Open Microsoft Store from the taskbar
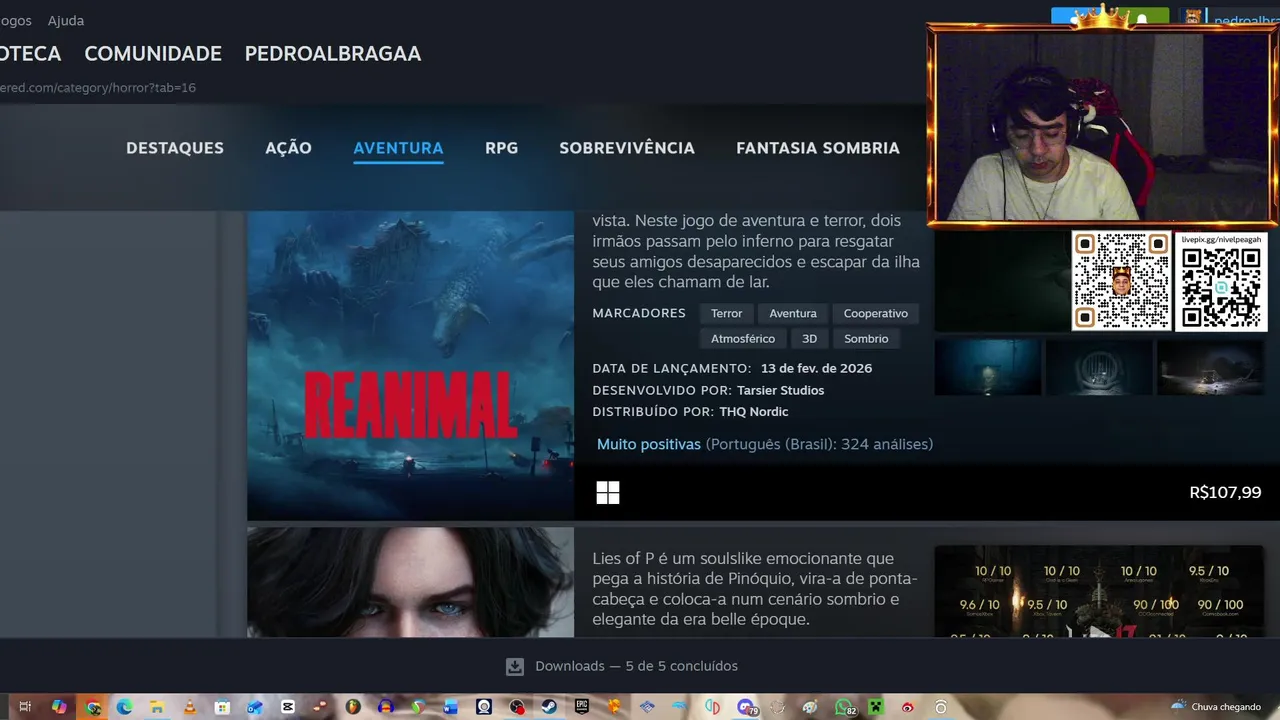 click(x=222, y=707)
